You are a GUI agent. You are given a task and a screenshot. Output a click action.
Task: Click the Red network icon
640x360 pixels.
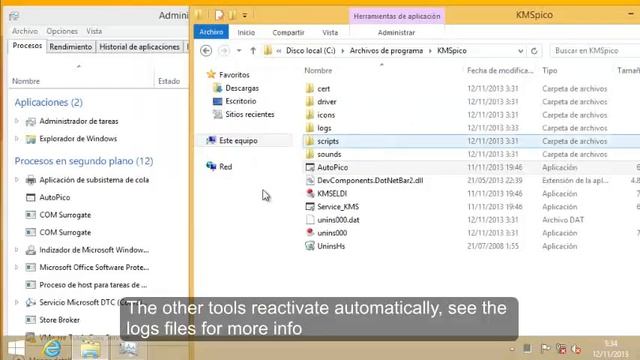click(211, 166)
